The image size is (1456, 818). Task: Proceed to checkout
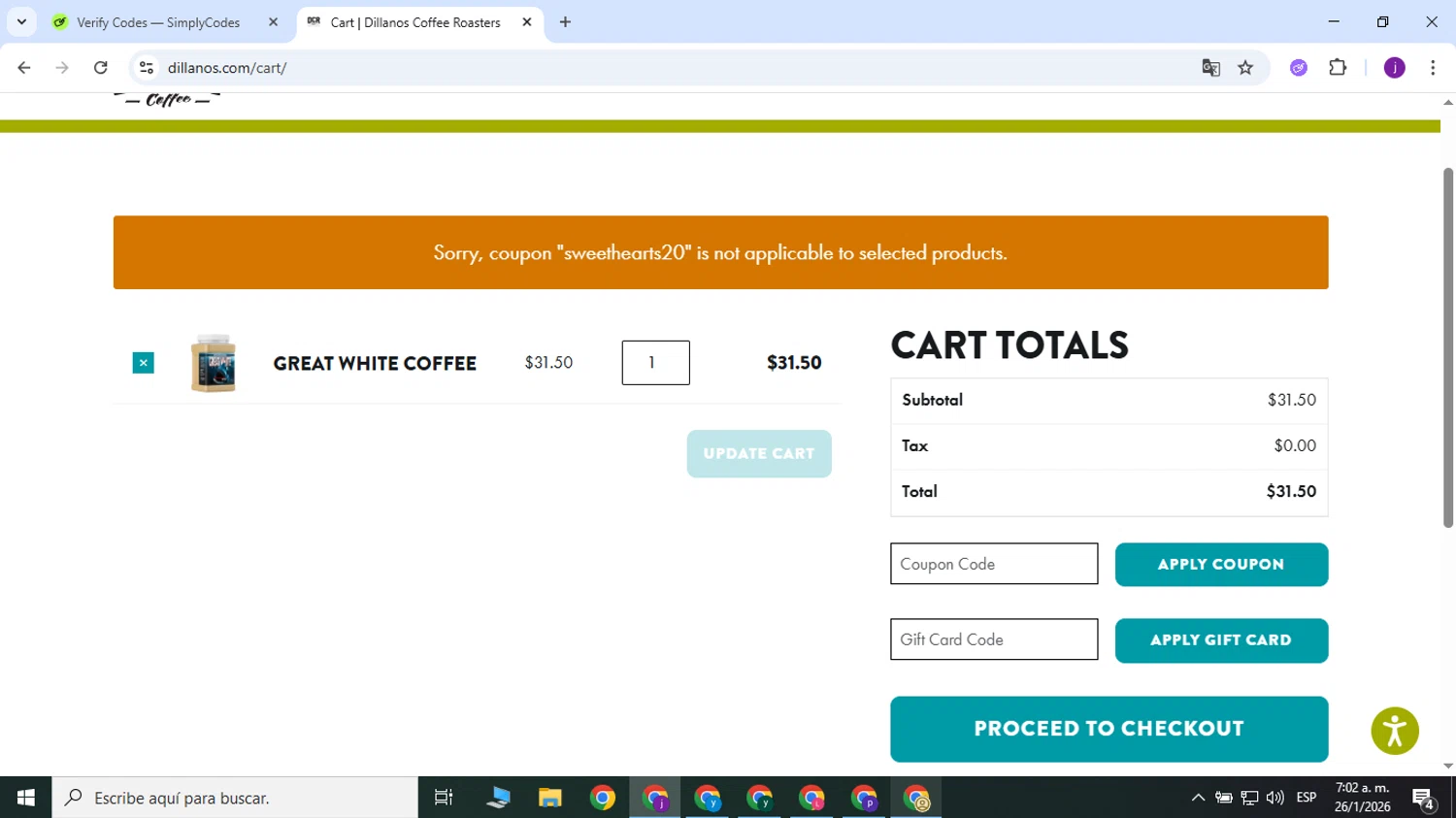pos(1109,729)
